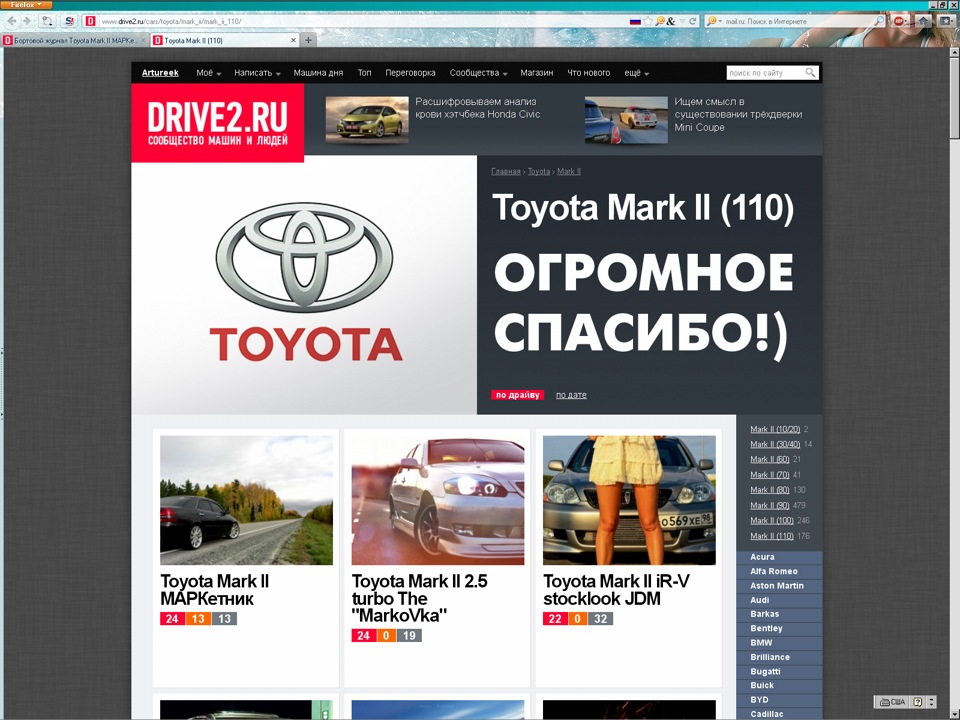
Task: Click the S! extension toolbar icon
Action: point(69,21)
